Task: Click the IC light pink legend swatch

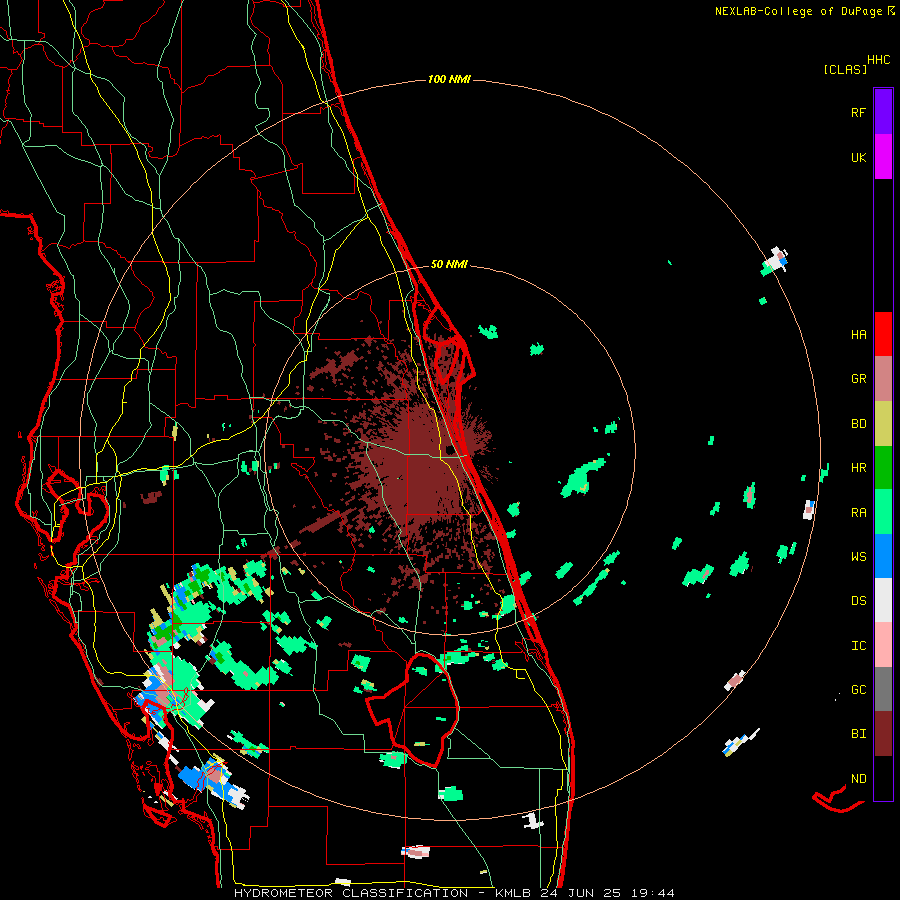Action: tap(883, 645)
